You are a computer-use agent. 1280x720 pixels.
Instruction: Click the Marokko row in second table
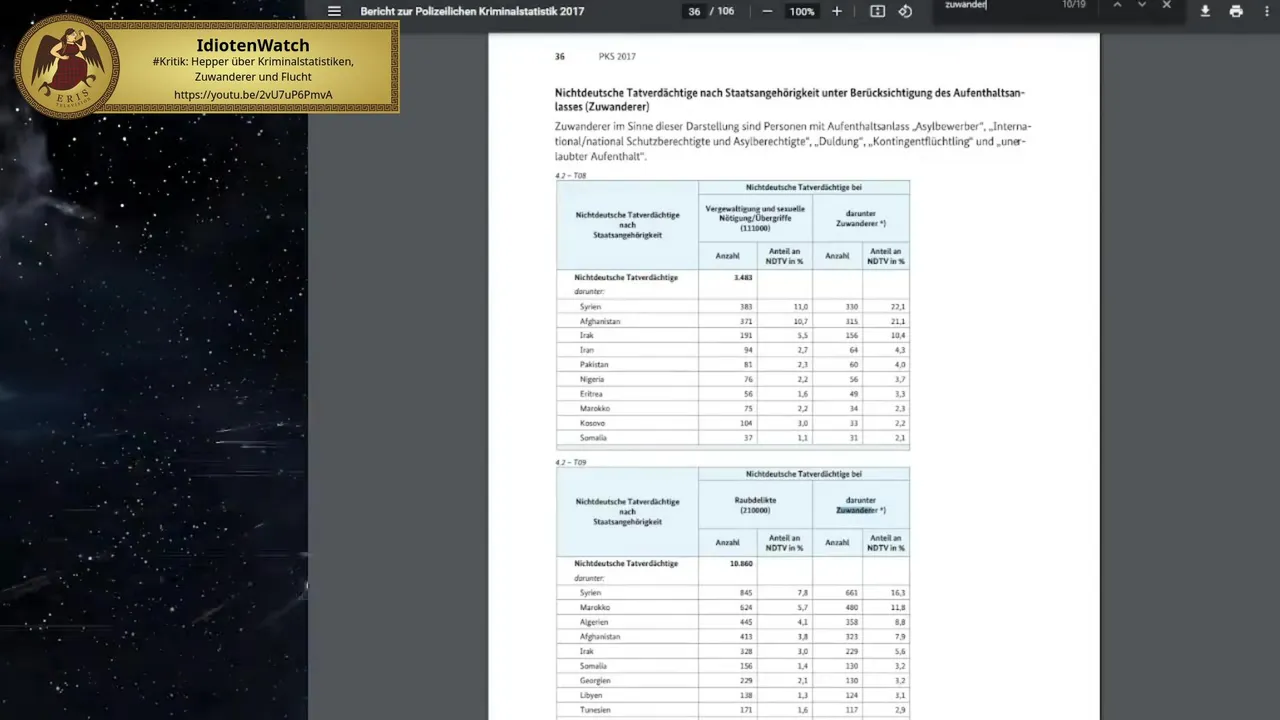[733, 607]
